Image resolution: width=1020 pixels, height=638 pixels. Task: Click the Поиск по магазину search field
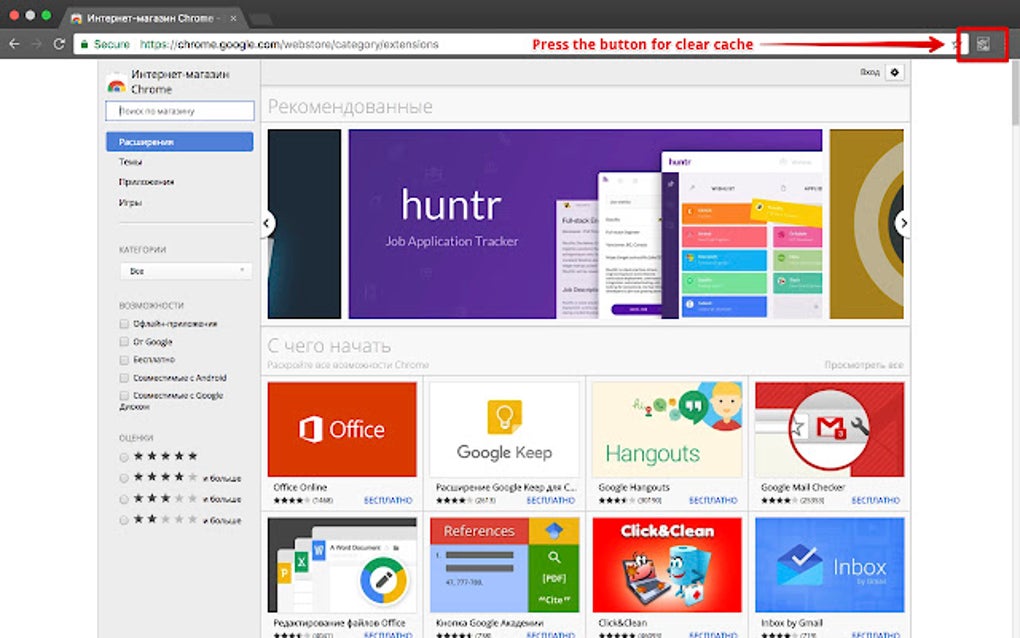pyautogui.click(x=178, y=111)
